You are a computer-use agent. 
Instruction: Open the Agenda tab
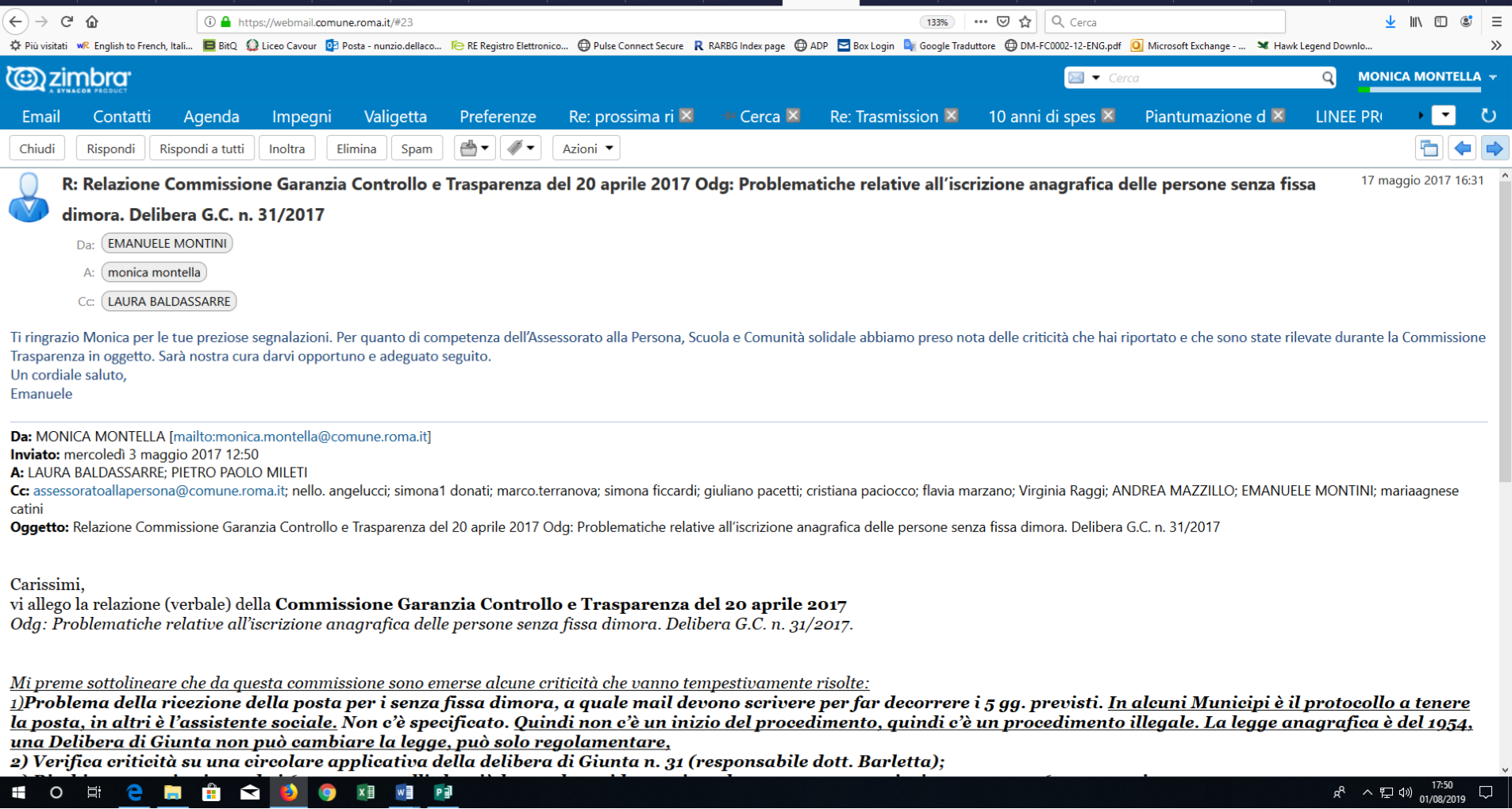(211, 117)
